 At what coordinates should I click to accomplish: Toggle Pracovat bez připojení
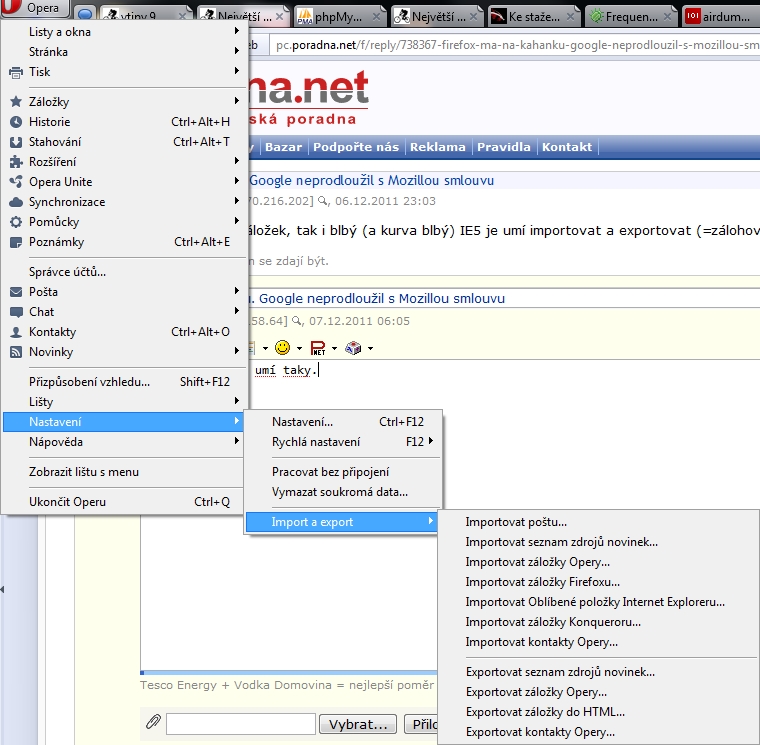tap(343, 472)
